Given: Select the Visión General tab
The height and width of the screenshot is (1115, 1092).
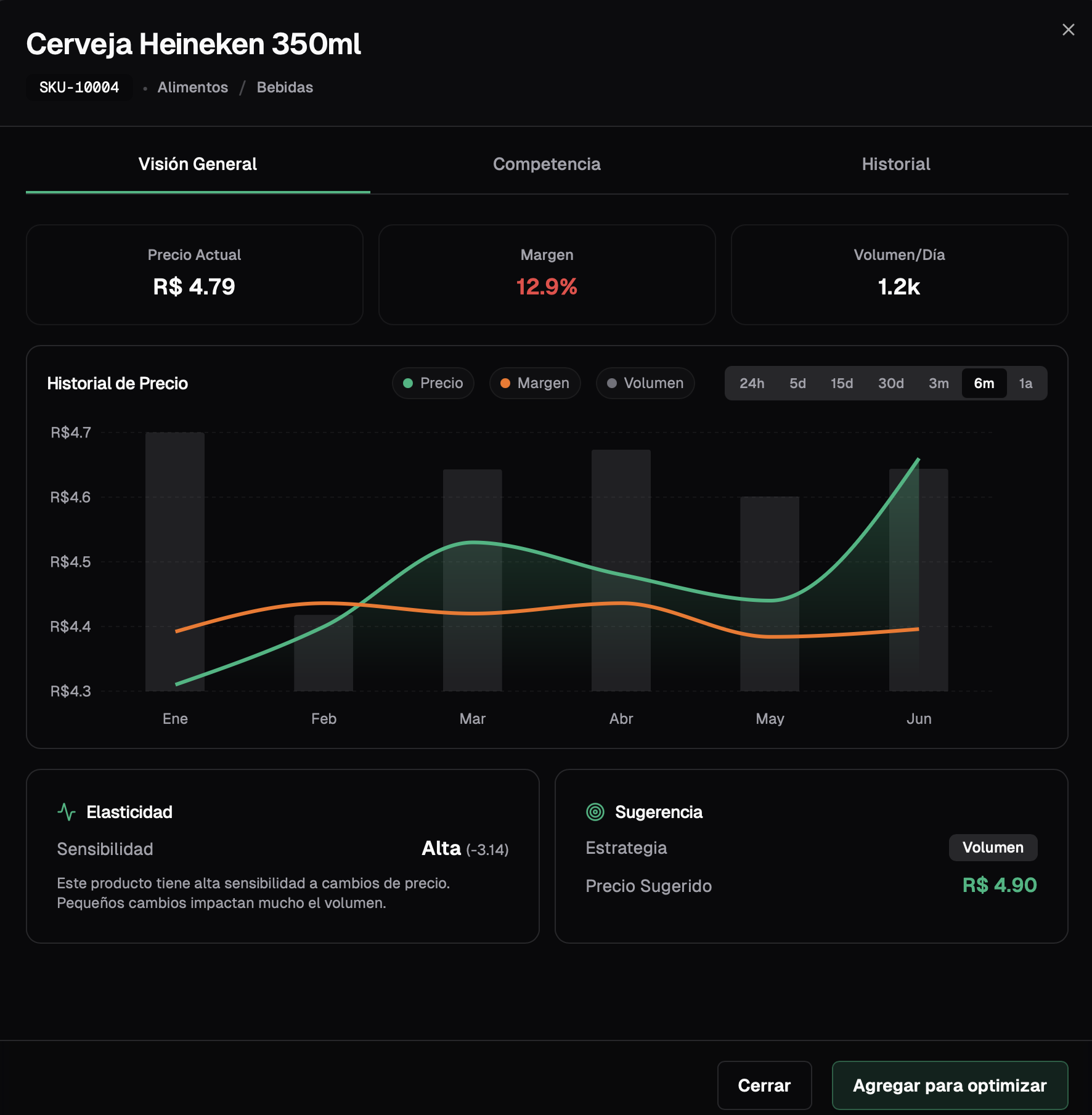Looking at the screenshot, I should pos(197,164).
